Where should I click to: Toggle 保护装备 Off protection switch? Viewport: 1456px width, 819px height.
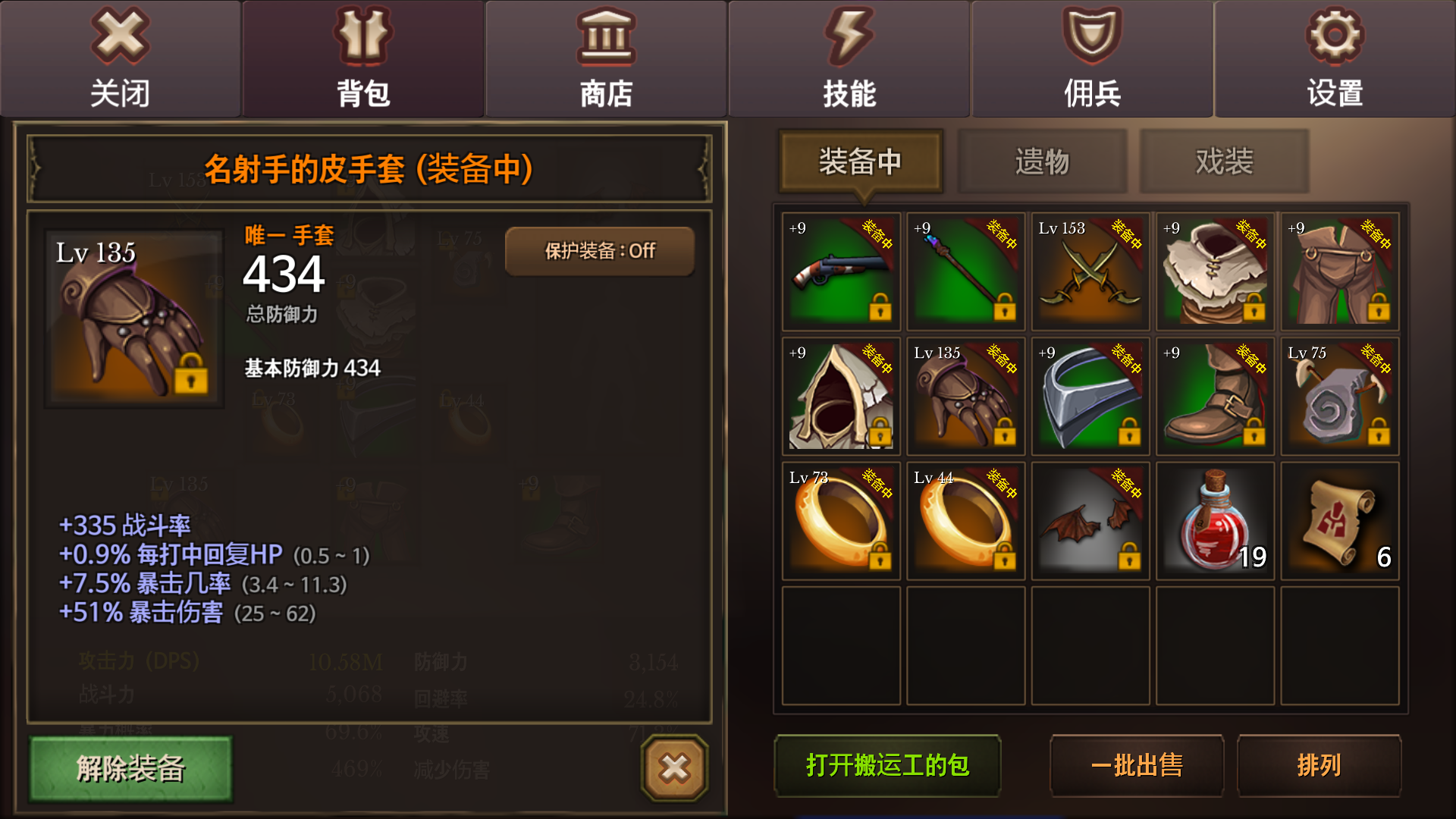[x=600, y=251]
